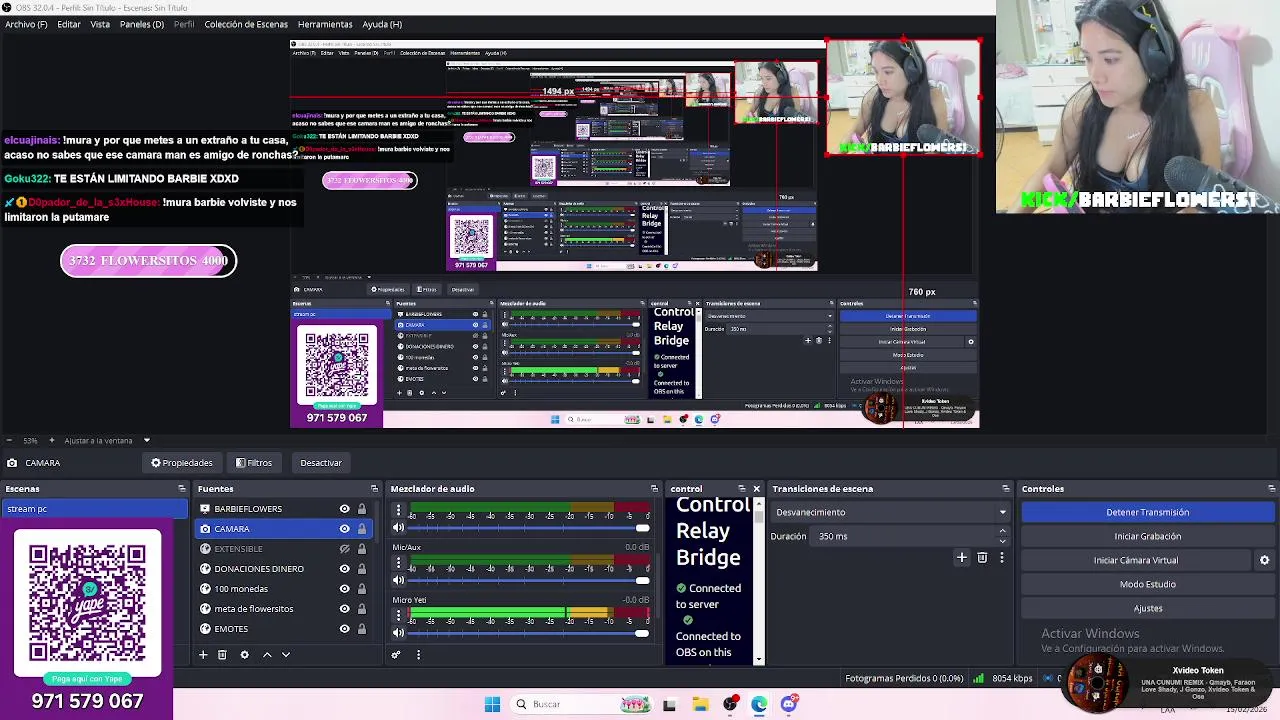Open File Explorer from the taskbar

point(700,704)
